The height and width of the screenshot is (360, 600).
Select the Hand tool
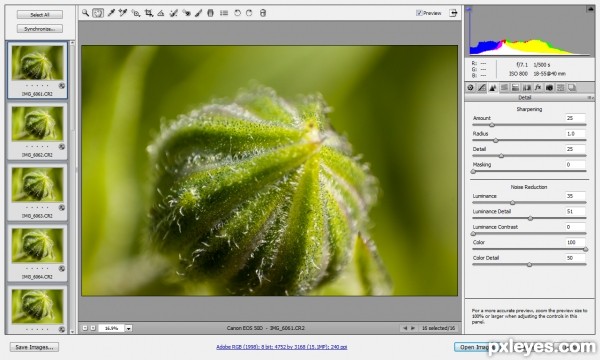[98, 13]
